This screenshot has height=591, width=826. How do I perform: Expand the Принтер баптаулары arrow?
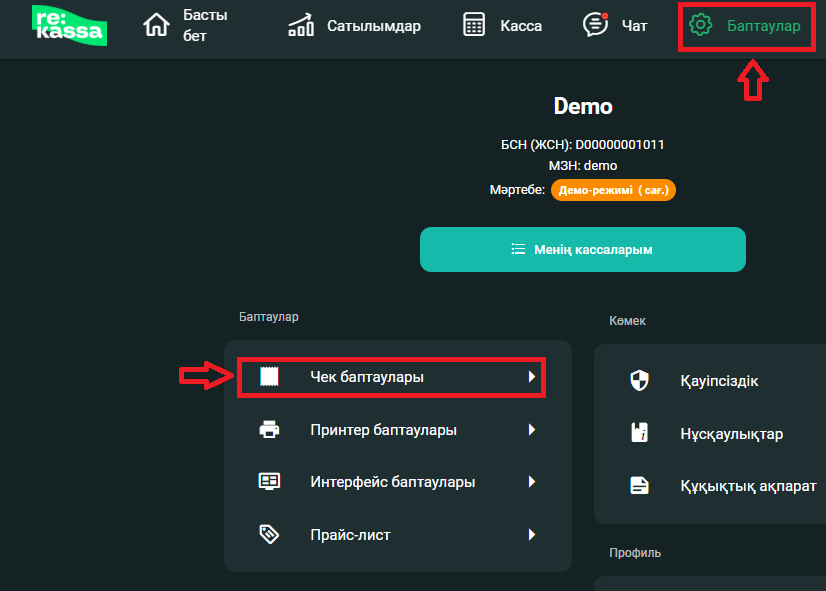point(532,430)
